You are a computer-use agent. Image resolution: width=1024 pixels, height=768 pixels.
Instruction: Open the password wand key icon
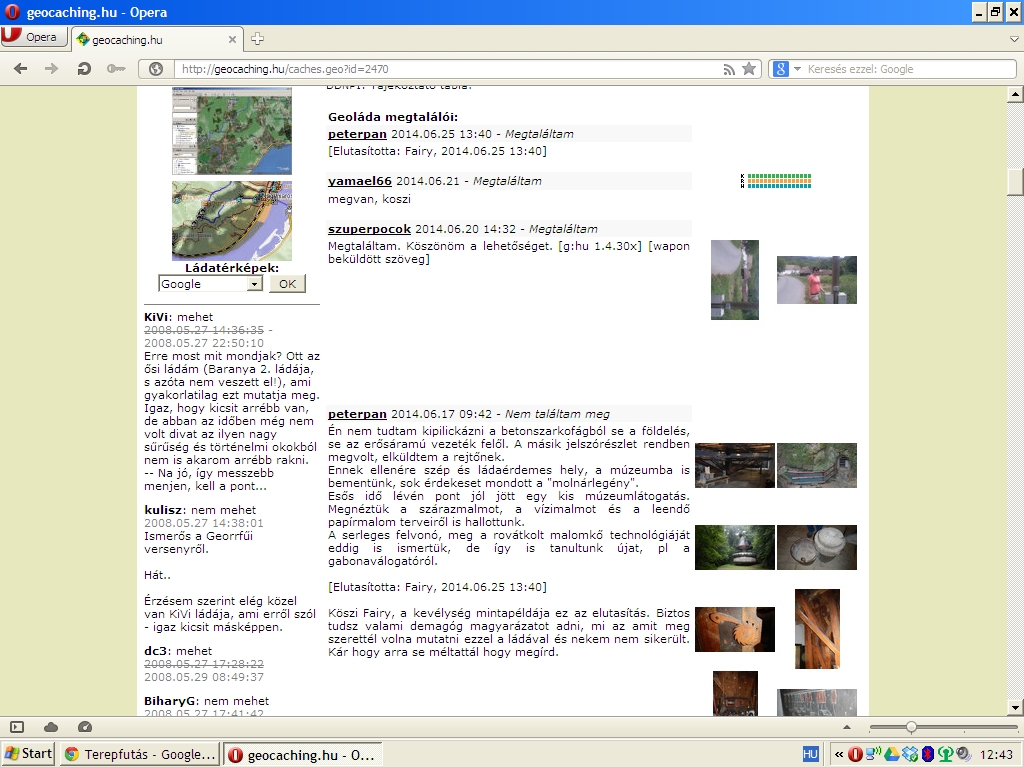coord(116,69)
